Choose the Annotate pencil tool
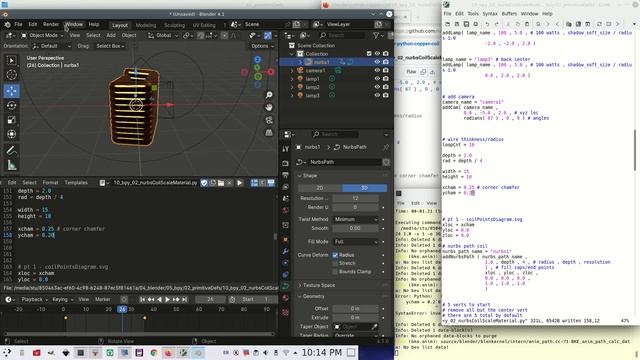640x360 pixels. click(11, 151)
